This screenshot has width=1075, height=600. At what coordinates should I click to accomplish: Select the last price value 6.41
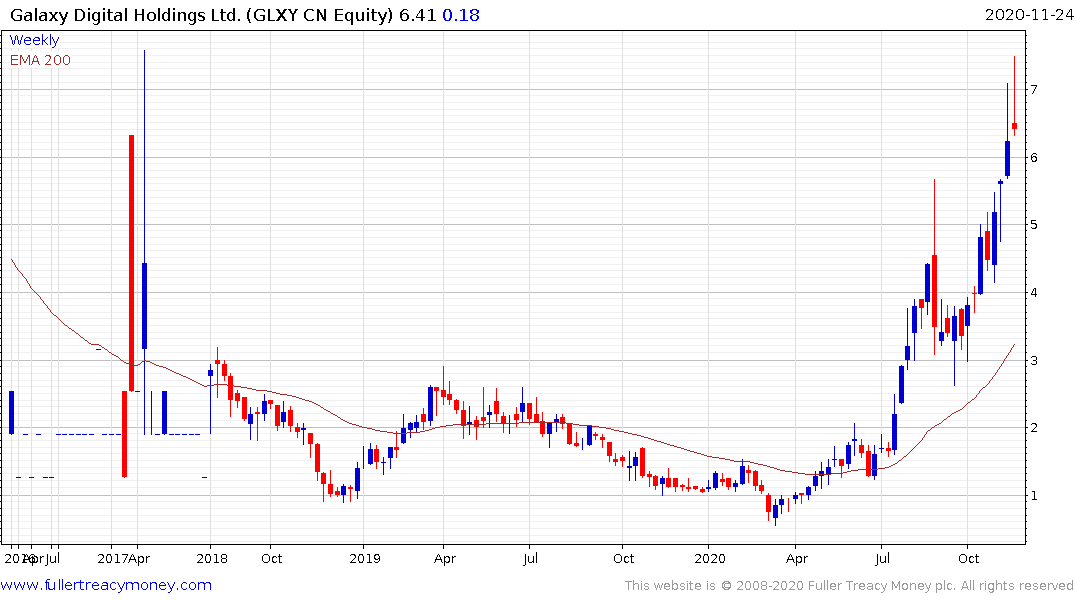pos(418,14)
